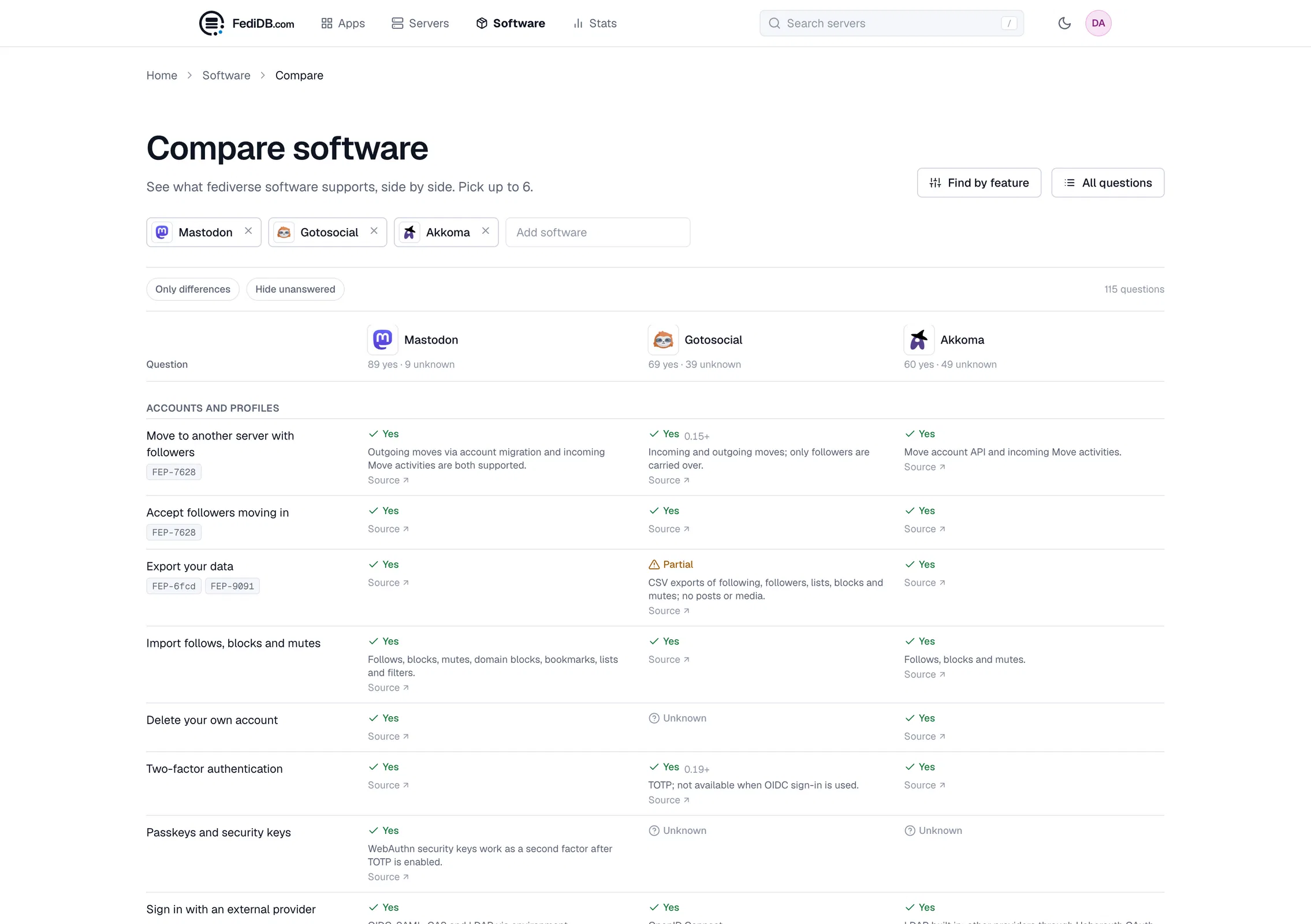The image size is (1311, 924).
Task: Focus the Add software field
Action: click(x=598, y=232)
